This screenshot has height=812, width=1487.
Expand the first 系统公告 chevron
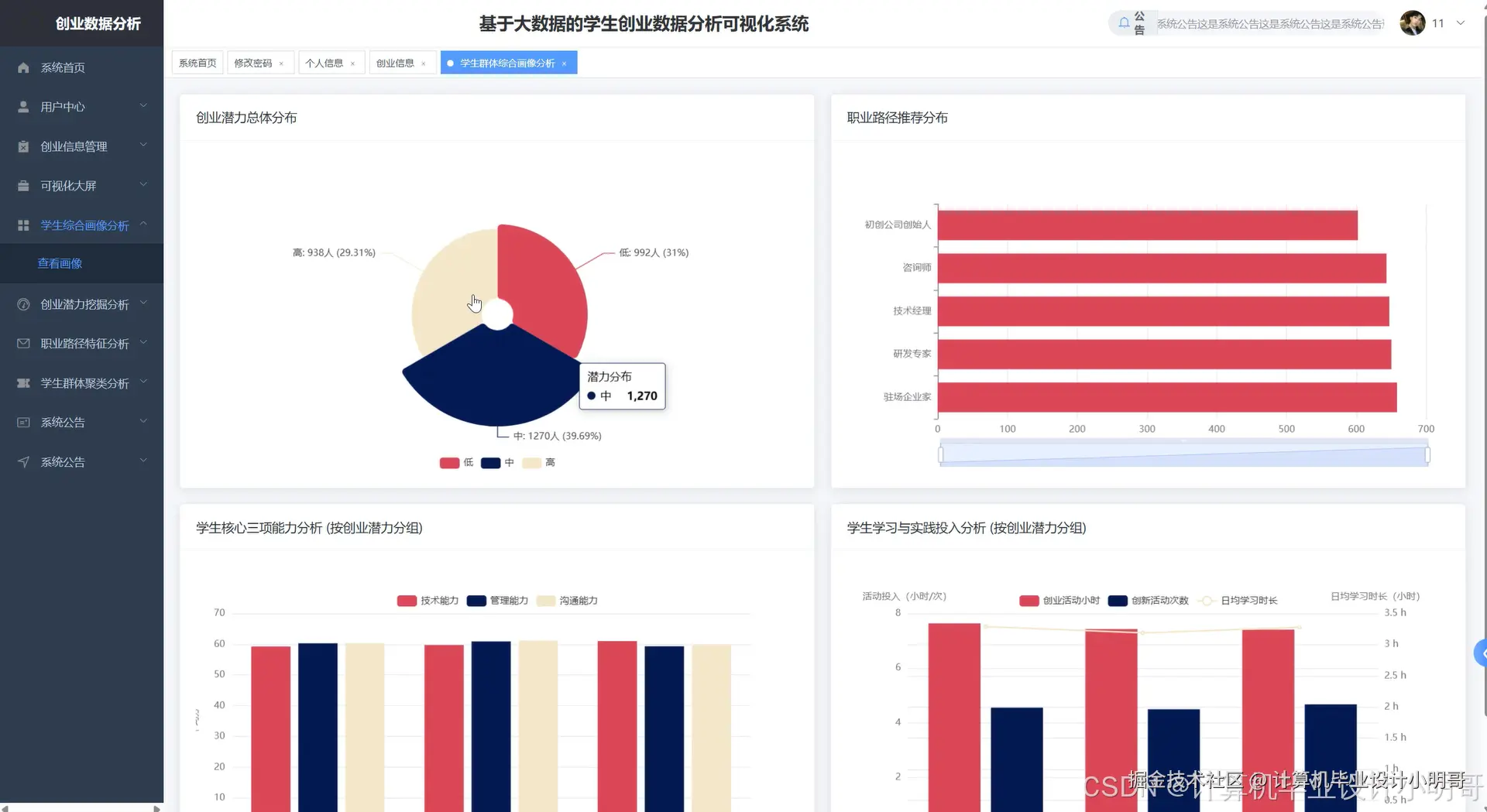[x=143, y=421]
